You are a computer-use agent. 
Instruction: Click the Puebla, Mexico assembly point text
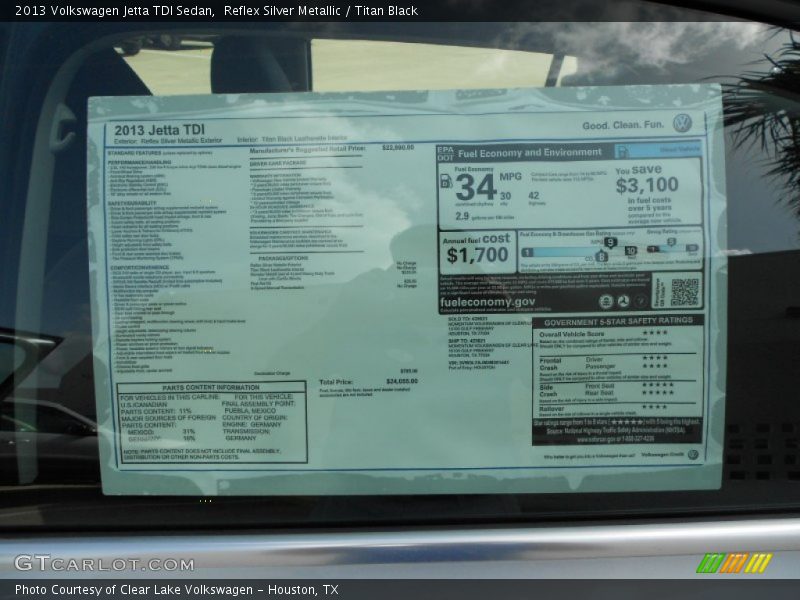[250, 410]
